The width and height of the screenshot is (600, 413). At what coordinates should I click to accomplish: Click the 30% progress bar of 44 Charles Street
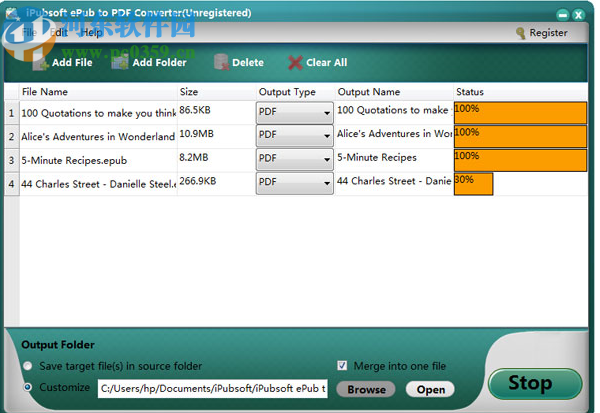(x=473, y=184)
